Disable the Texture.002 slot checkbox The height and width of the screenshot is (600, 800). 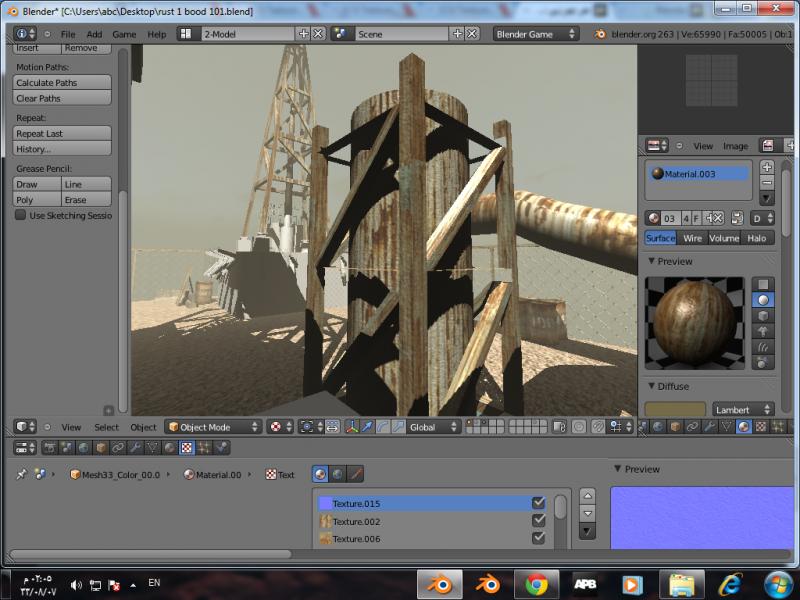[539, 521]
